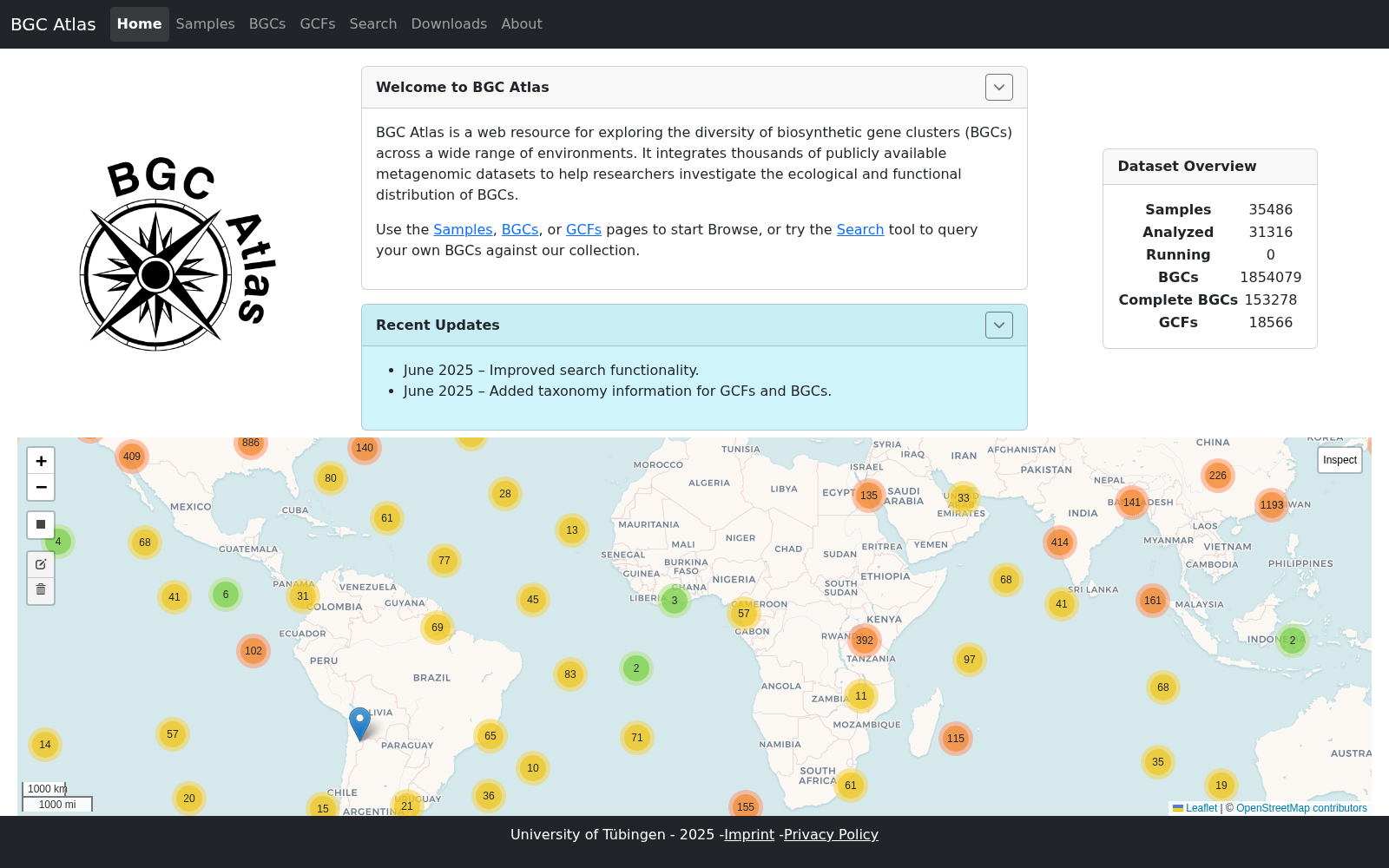Click the Complete BGCs count 153278
Screen dimensions: 1389x868
pos(1271,300)
